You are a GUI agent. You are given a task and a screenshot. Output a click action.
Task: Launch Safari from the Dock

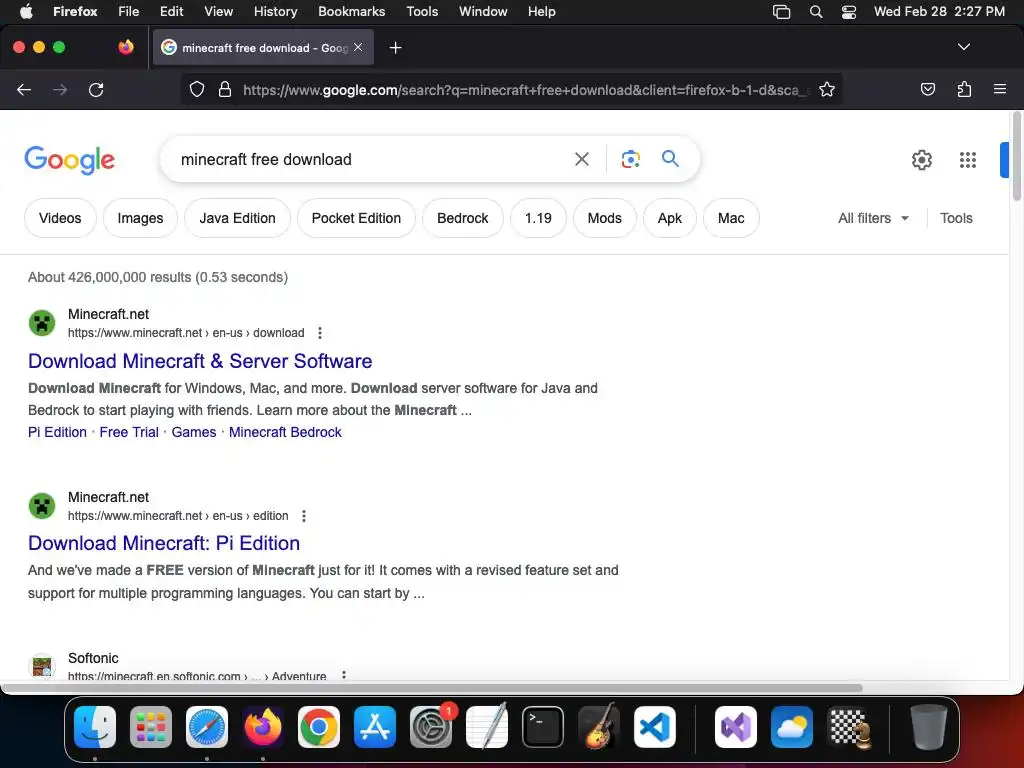[207, 727]
